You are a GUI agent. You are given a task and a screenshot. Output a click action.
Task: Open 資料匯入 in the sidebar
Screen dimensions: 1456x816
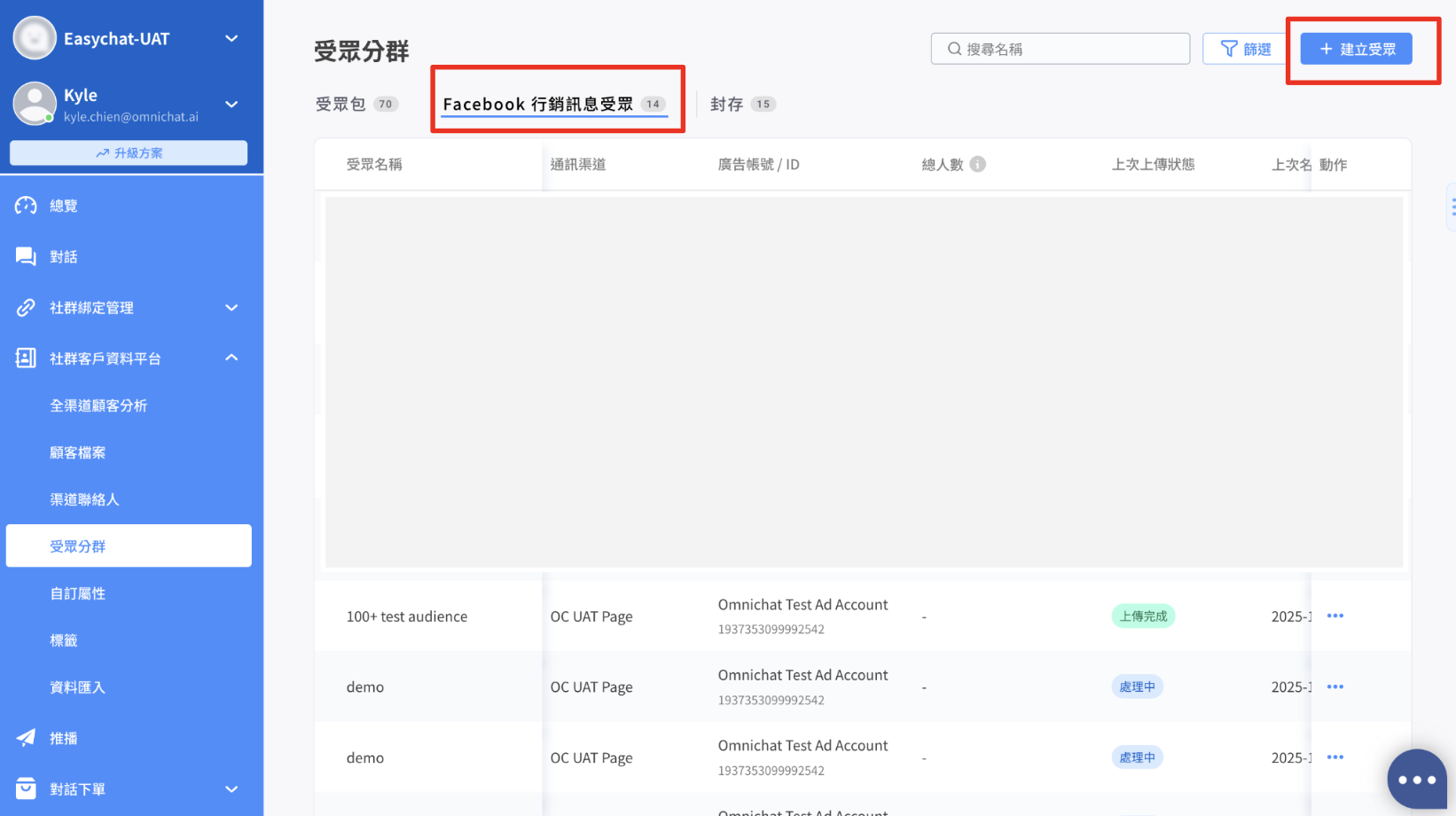[x=78, y=687]
